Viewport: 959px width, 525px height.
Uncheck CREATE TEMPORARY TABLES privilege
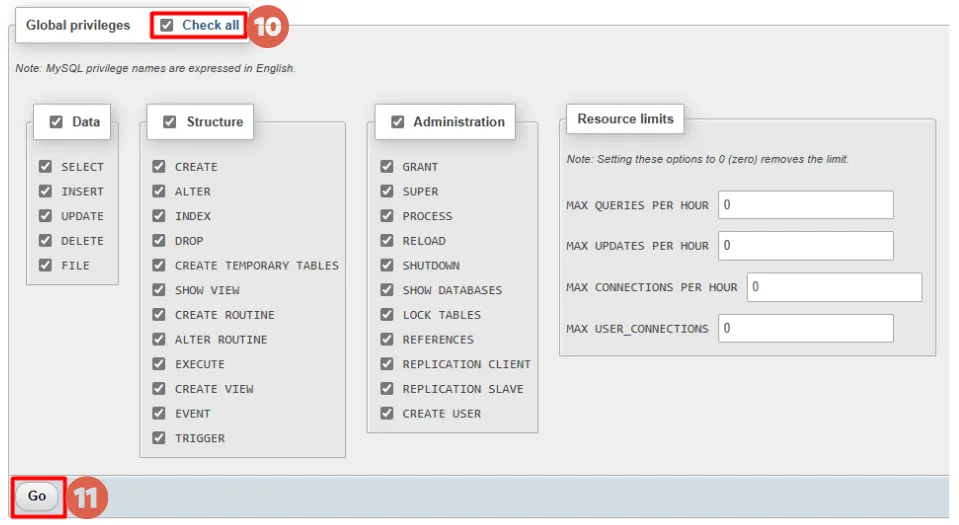tap(159, 265)
